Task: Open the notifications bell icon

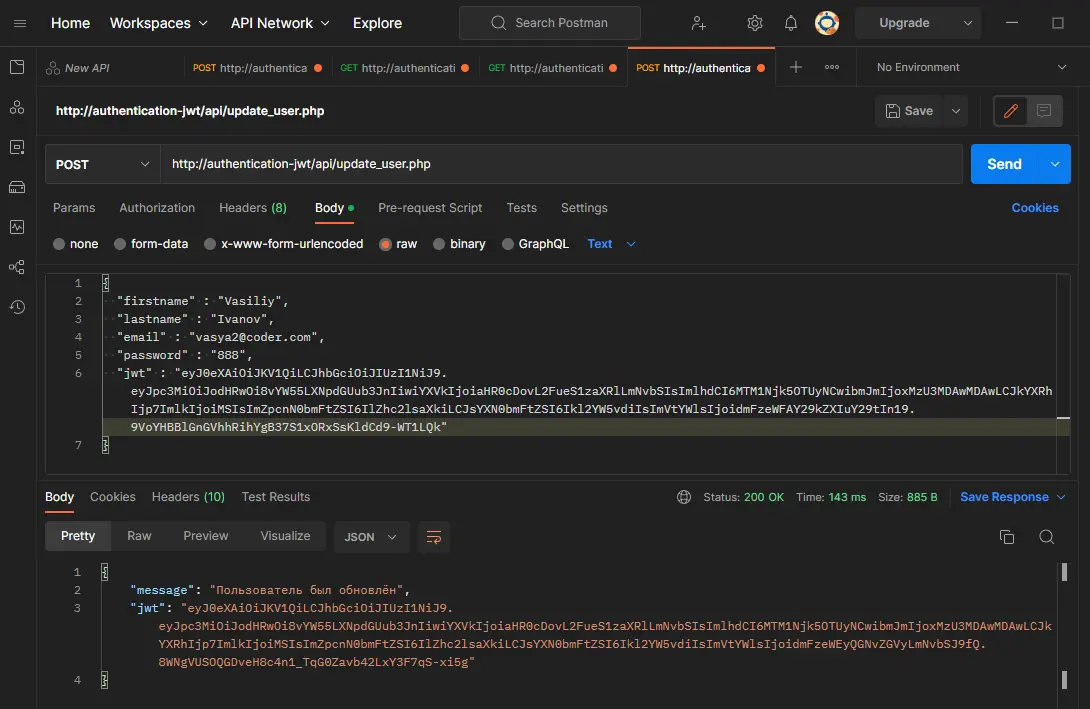Action: click(791, 23)
